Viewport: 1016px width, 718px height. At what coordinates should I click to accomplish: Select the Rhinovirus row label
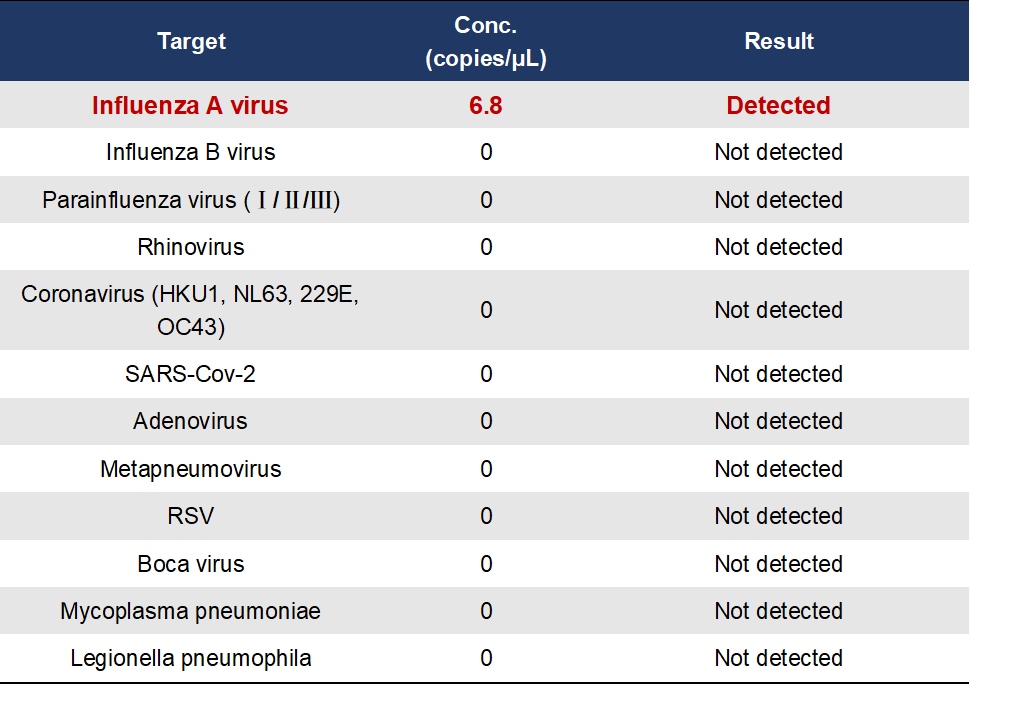click(190, 247)
